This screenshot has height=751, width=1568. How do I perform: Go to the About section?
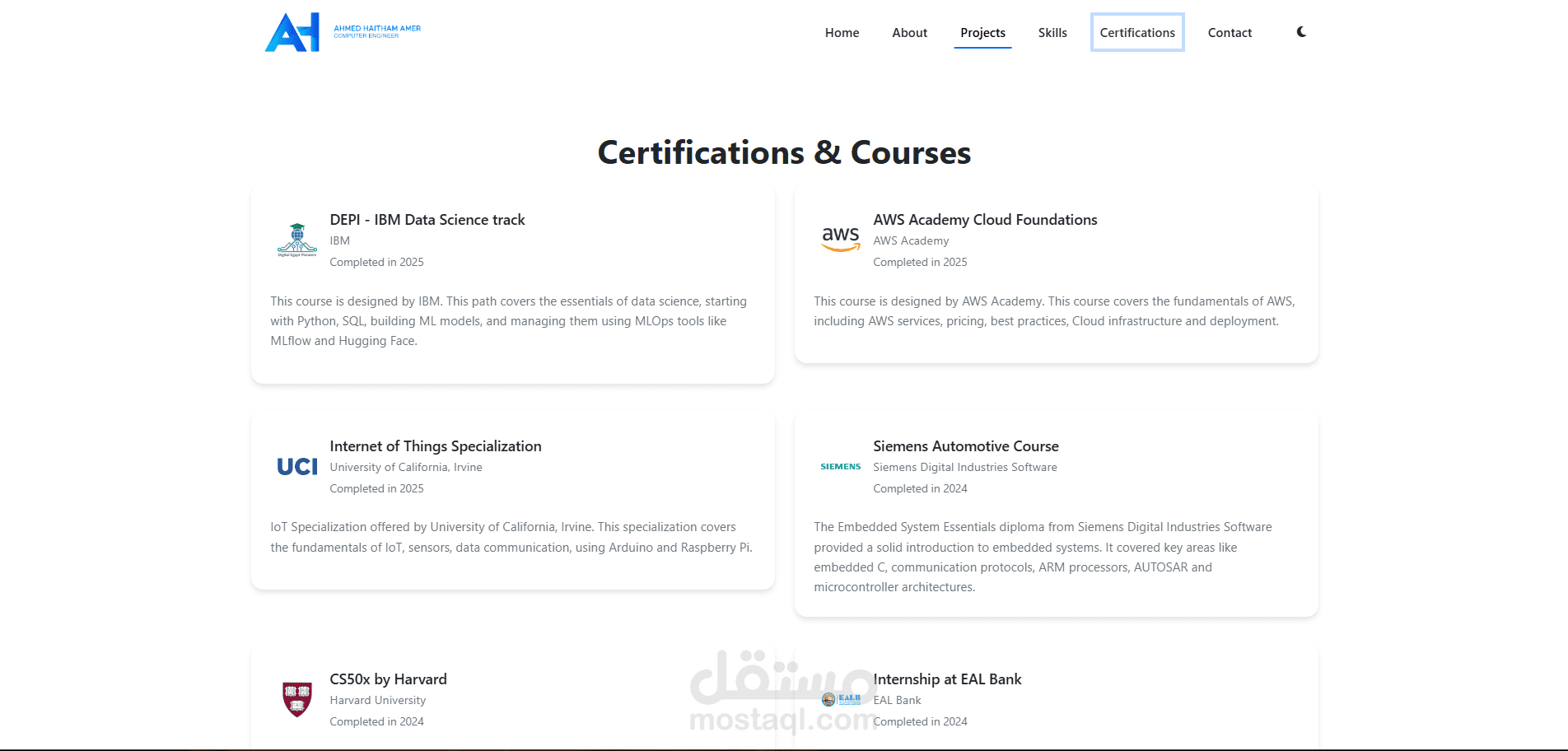click(909, 33)
